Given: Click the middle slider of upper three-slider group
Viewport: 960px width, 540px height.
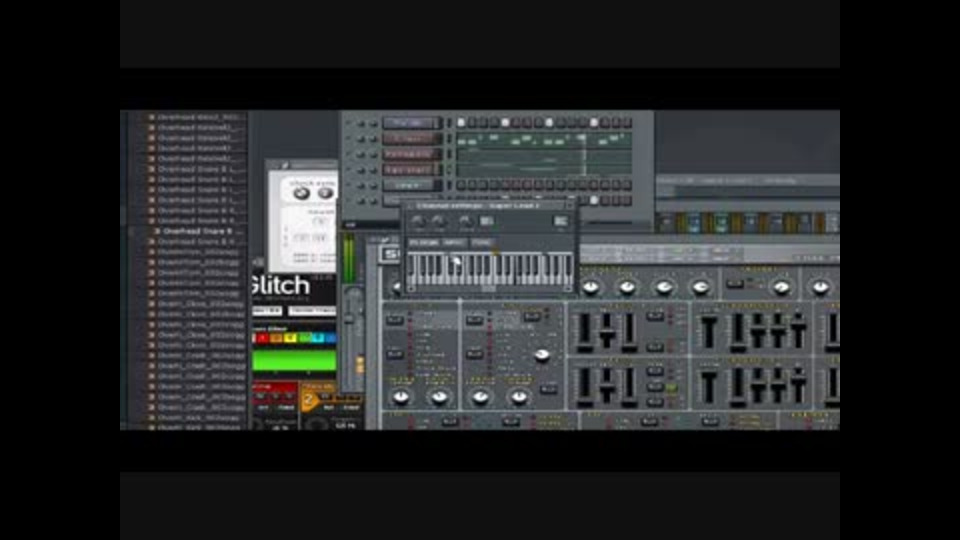Looking at the screenshot, I should (x=607, y=332).
